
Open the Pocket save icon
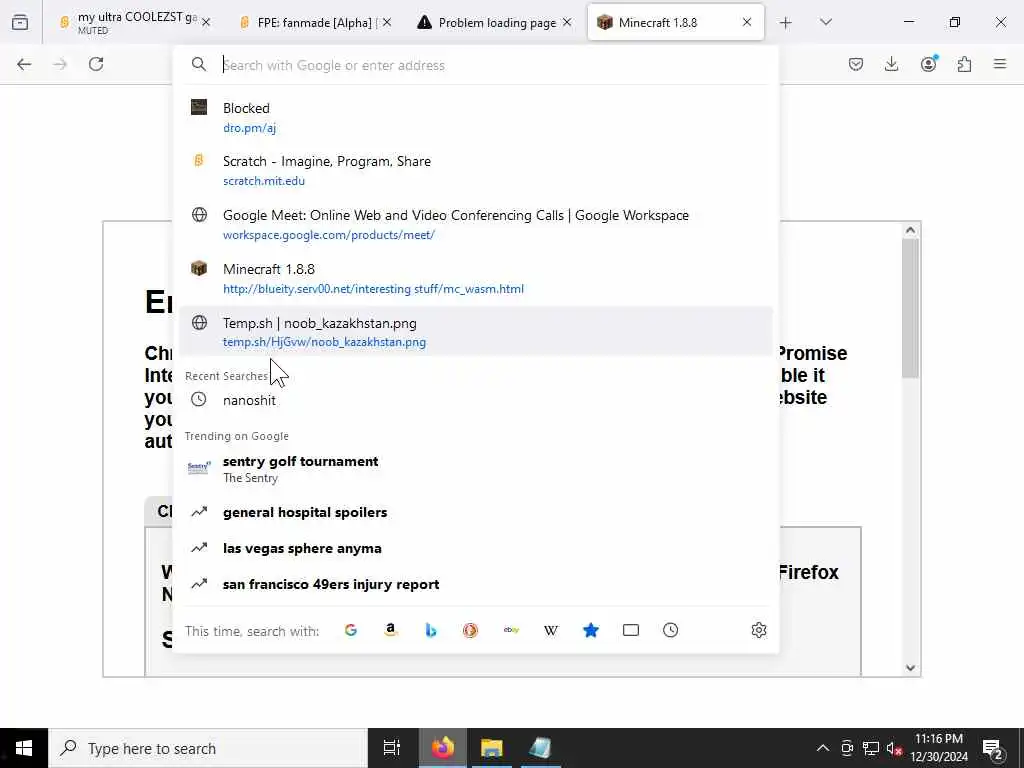pos(856,64)
